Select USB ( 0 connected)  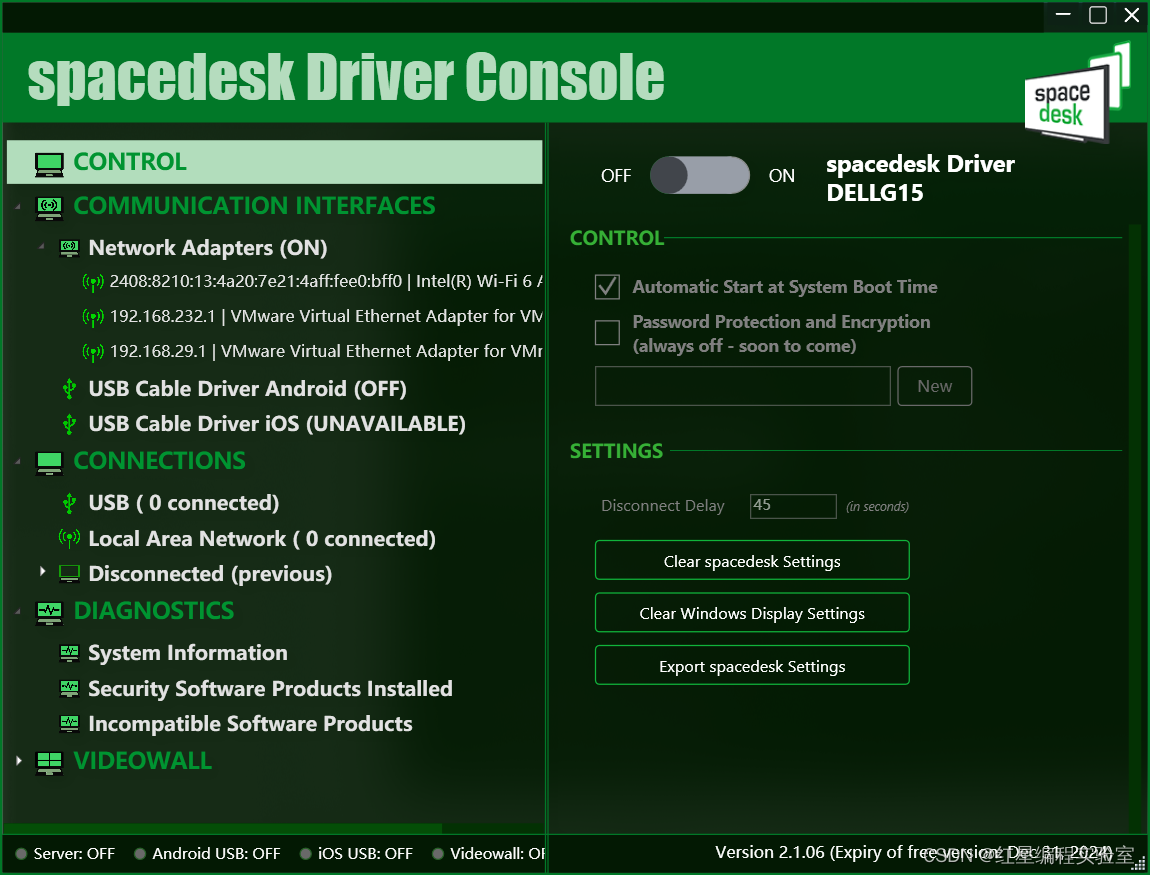point(183,503)
